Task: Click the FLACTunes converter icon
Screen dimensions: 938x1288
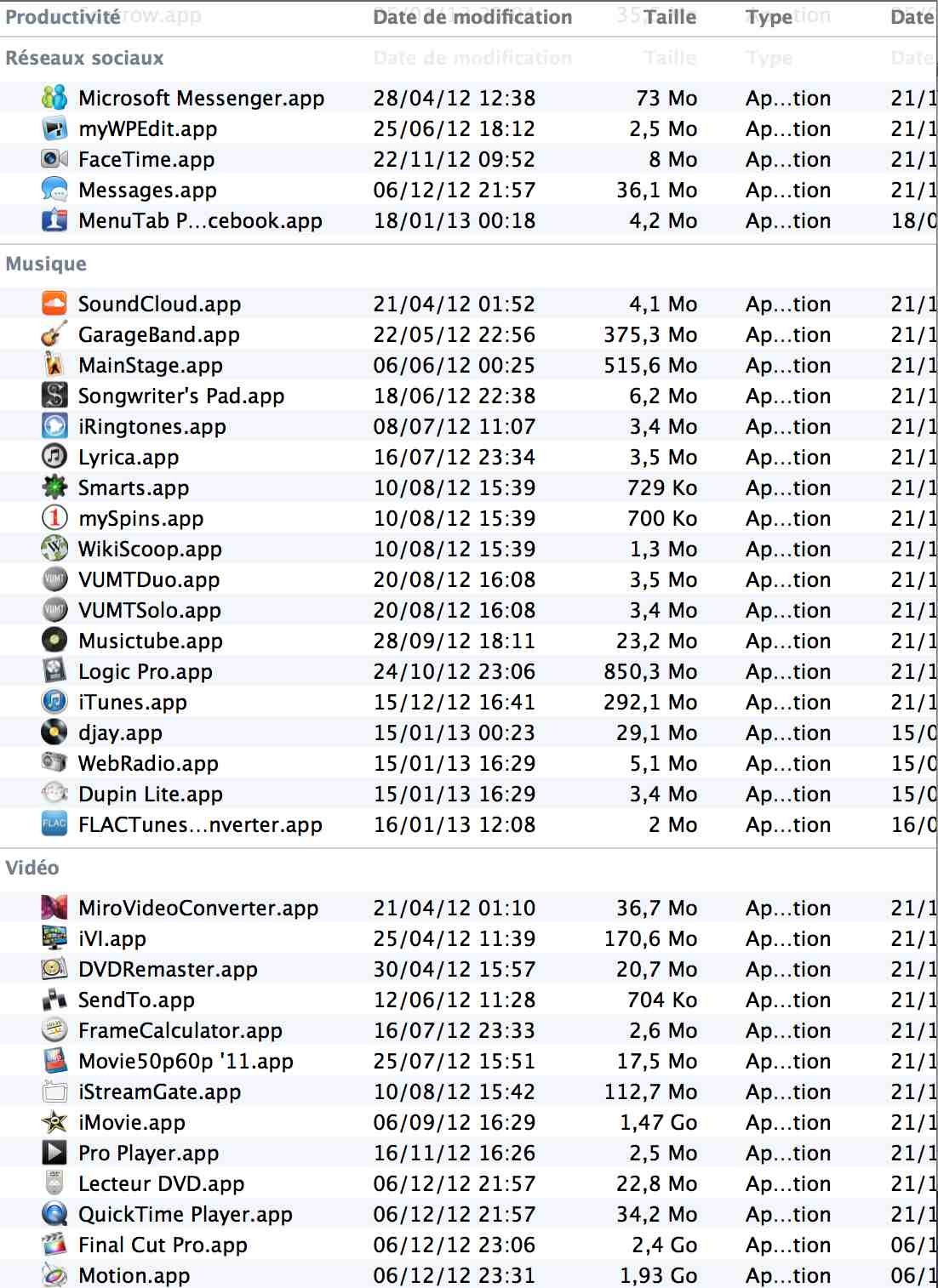Action: point(54,824)
